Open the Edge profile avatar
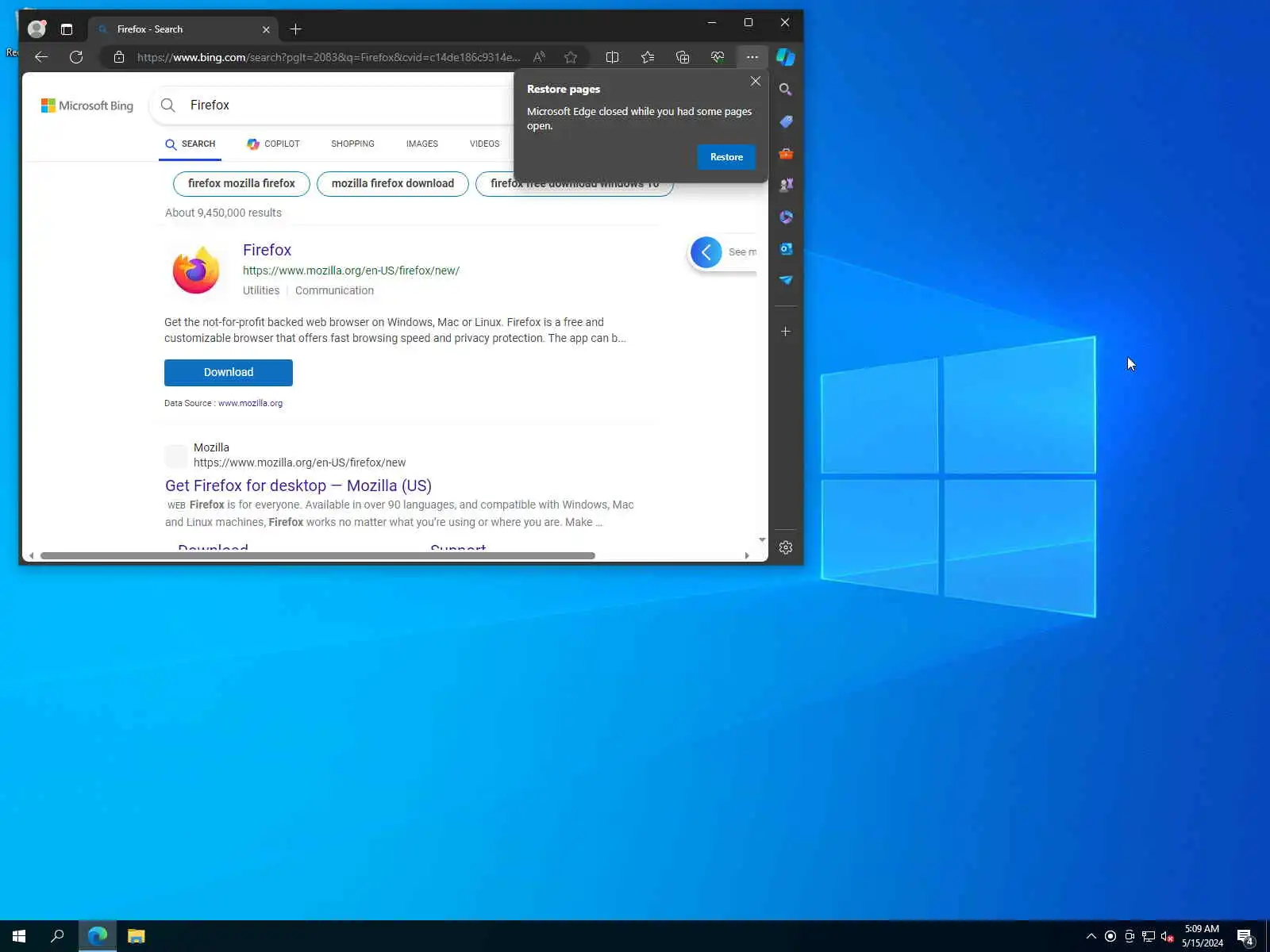Viewport: 1270px width, 952px height. pos(37,29)
